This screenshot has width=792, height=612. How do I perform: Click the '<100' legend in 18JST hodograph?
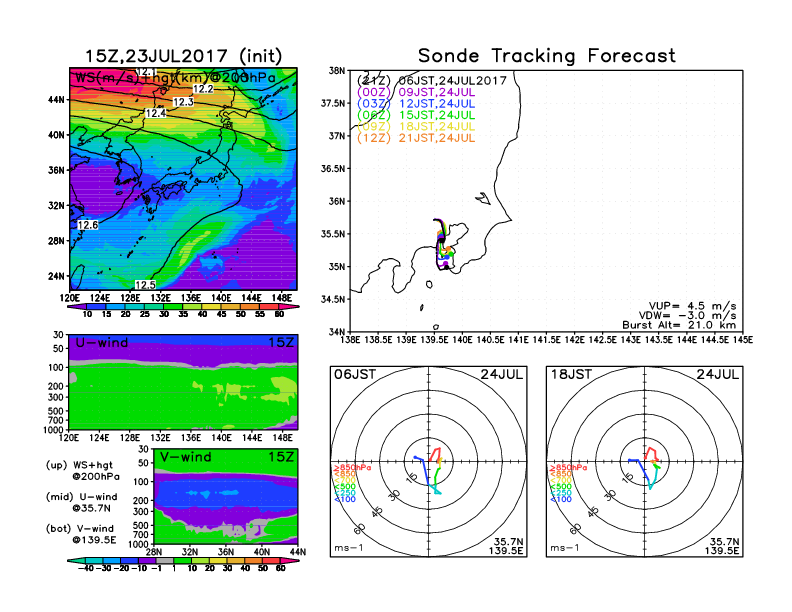pos(561,499)
